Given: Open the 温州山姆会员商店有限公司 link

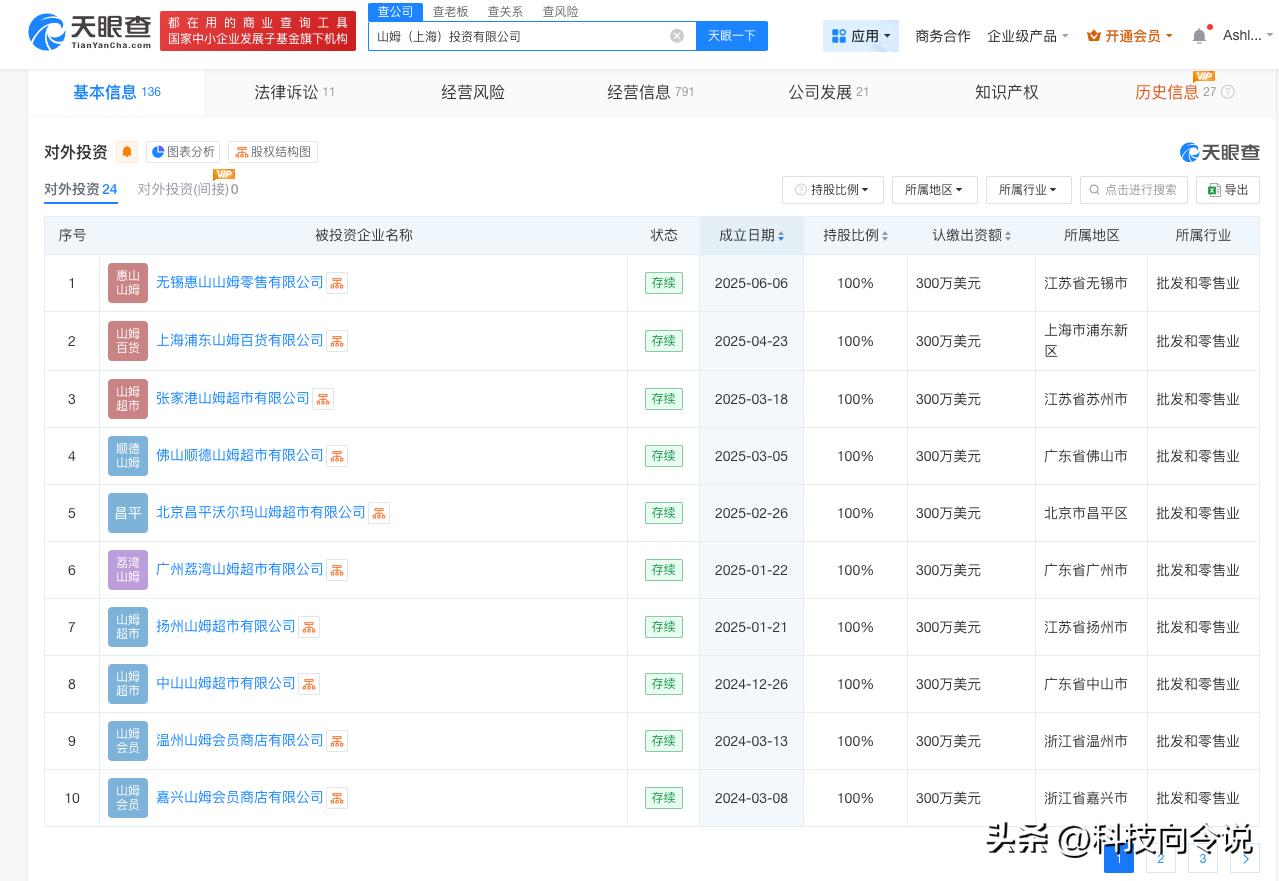Looking at the screenshot, I should pyautogui.click(x=240, y=741).
